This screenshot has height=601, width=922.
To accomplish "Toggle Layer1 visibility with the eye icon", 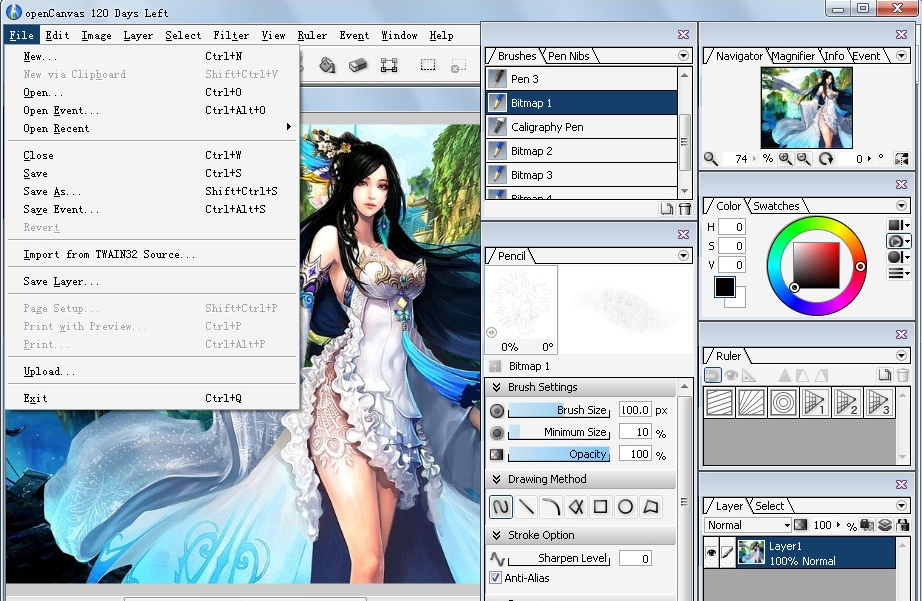I will 711,553.
